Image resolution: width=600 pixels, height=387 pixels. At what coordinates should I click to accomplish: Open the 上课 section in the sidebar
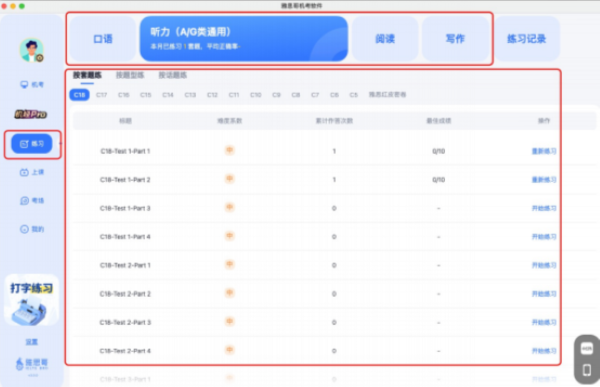pos(32,172)
